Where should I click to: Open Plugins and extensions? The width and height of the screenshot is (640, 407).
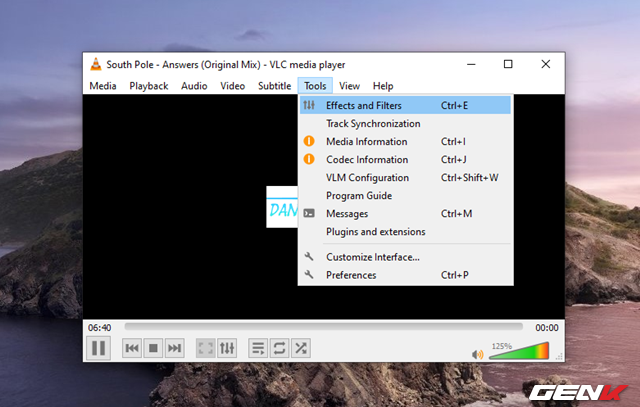click(405, 231)
